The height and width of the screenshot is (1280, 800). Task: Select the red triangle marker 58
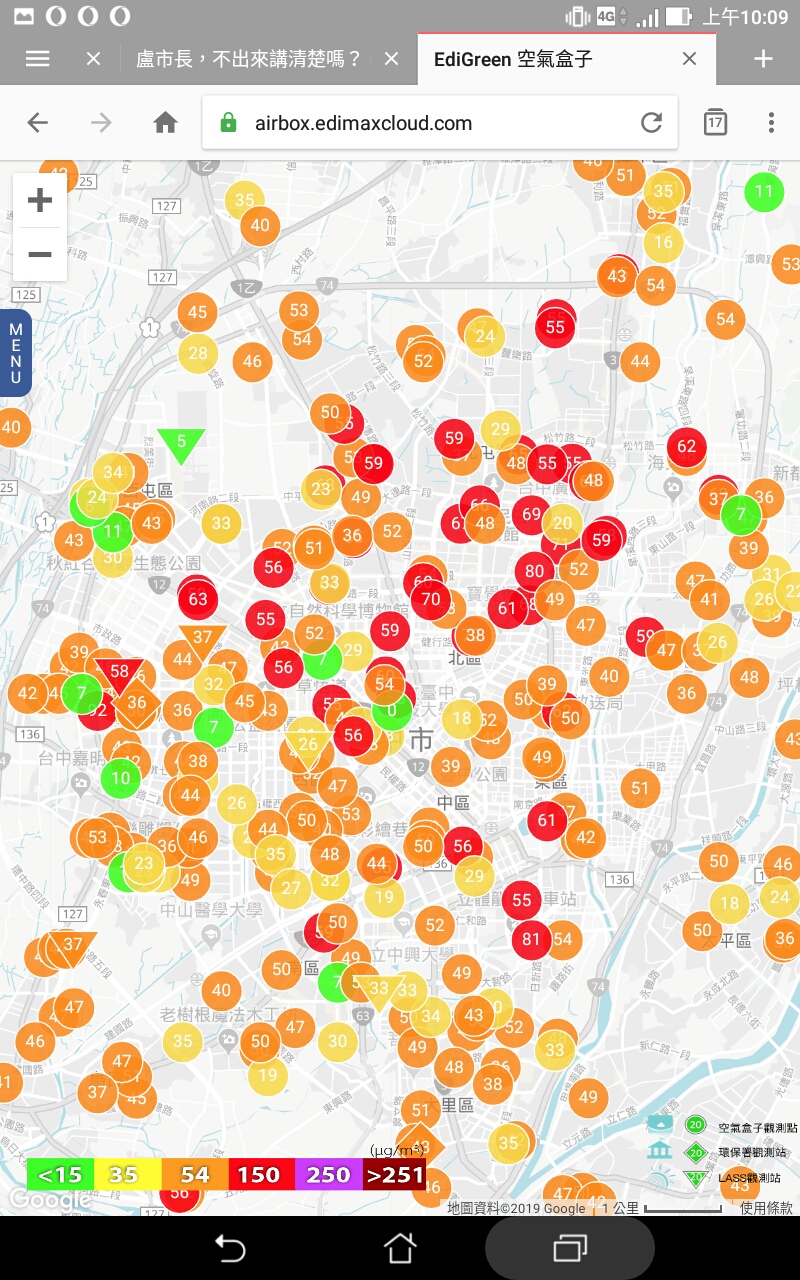tap(119, 675)
